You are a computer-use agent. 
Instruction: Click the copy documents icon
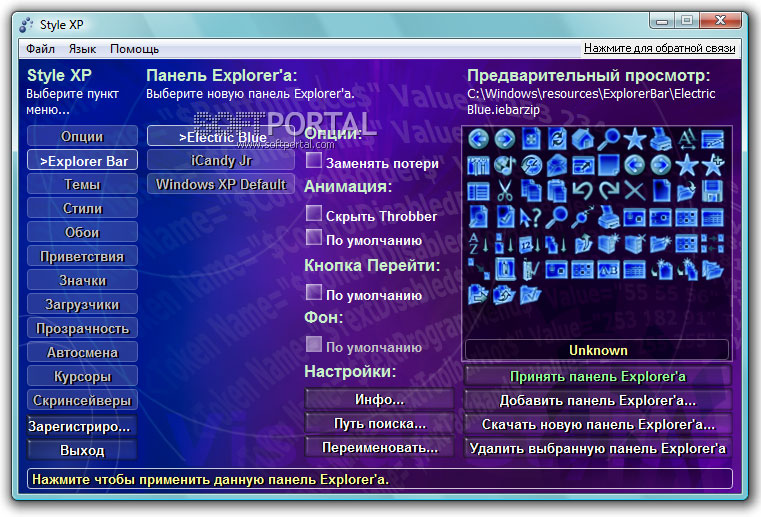(x=531, y=191)
